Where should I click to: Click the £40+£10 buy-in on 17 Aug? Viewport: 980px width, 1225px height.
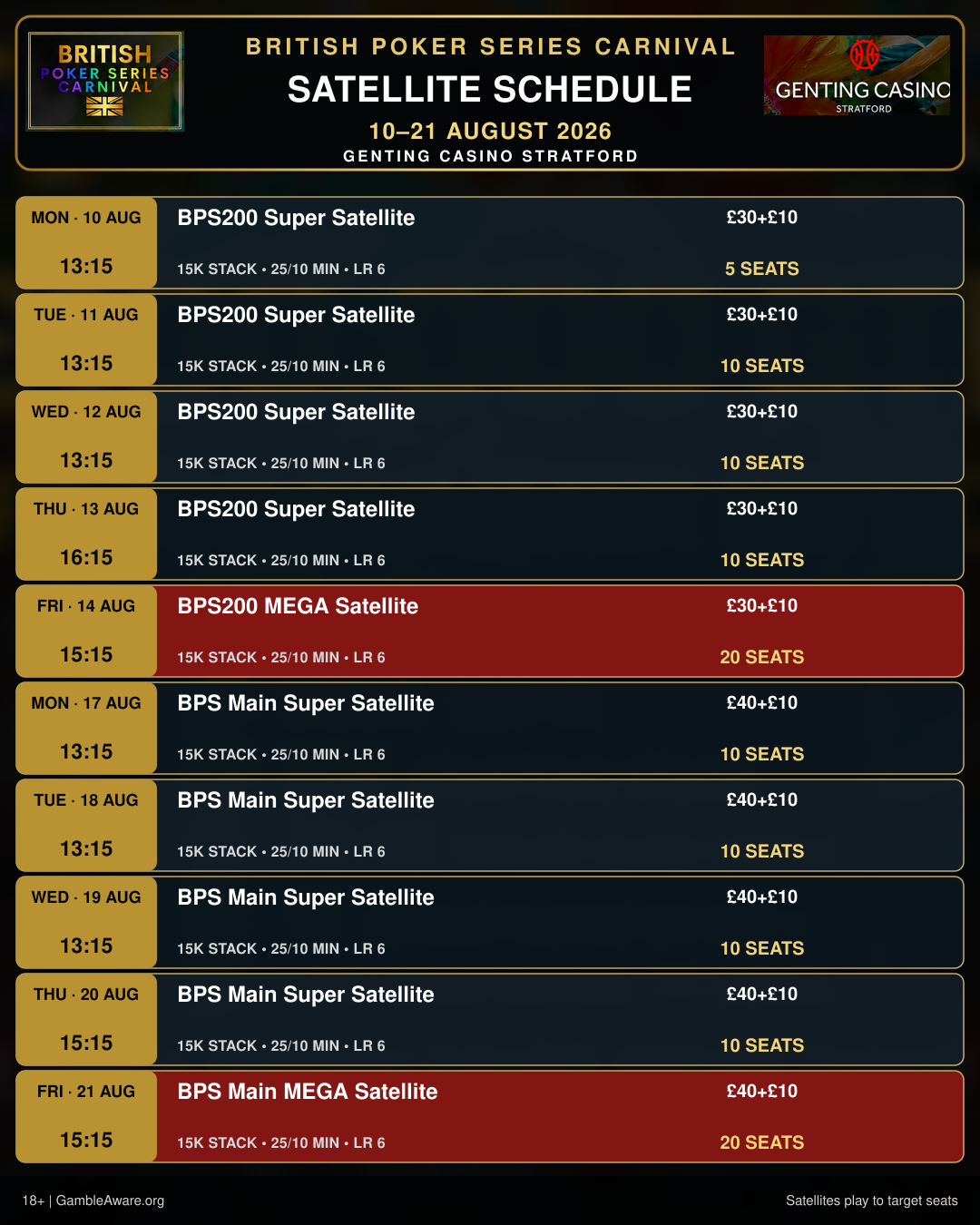(761, 702)
